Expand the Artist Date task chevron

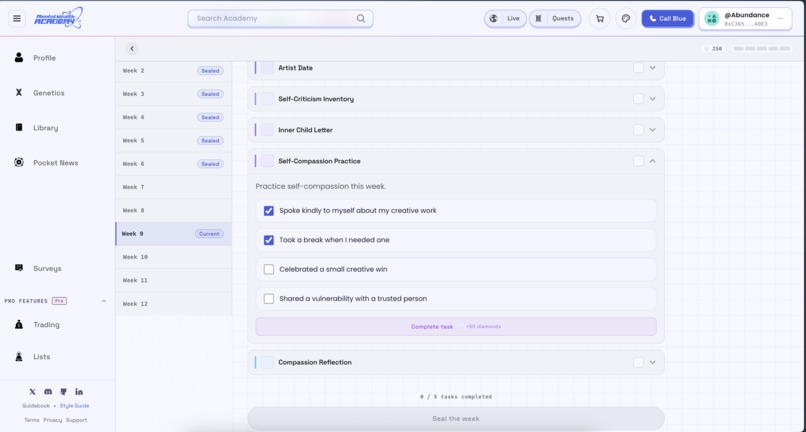click(x=653, y=68)
